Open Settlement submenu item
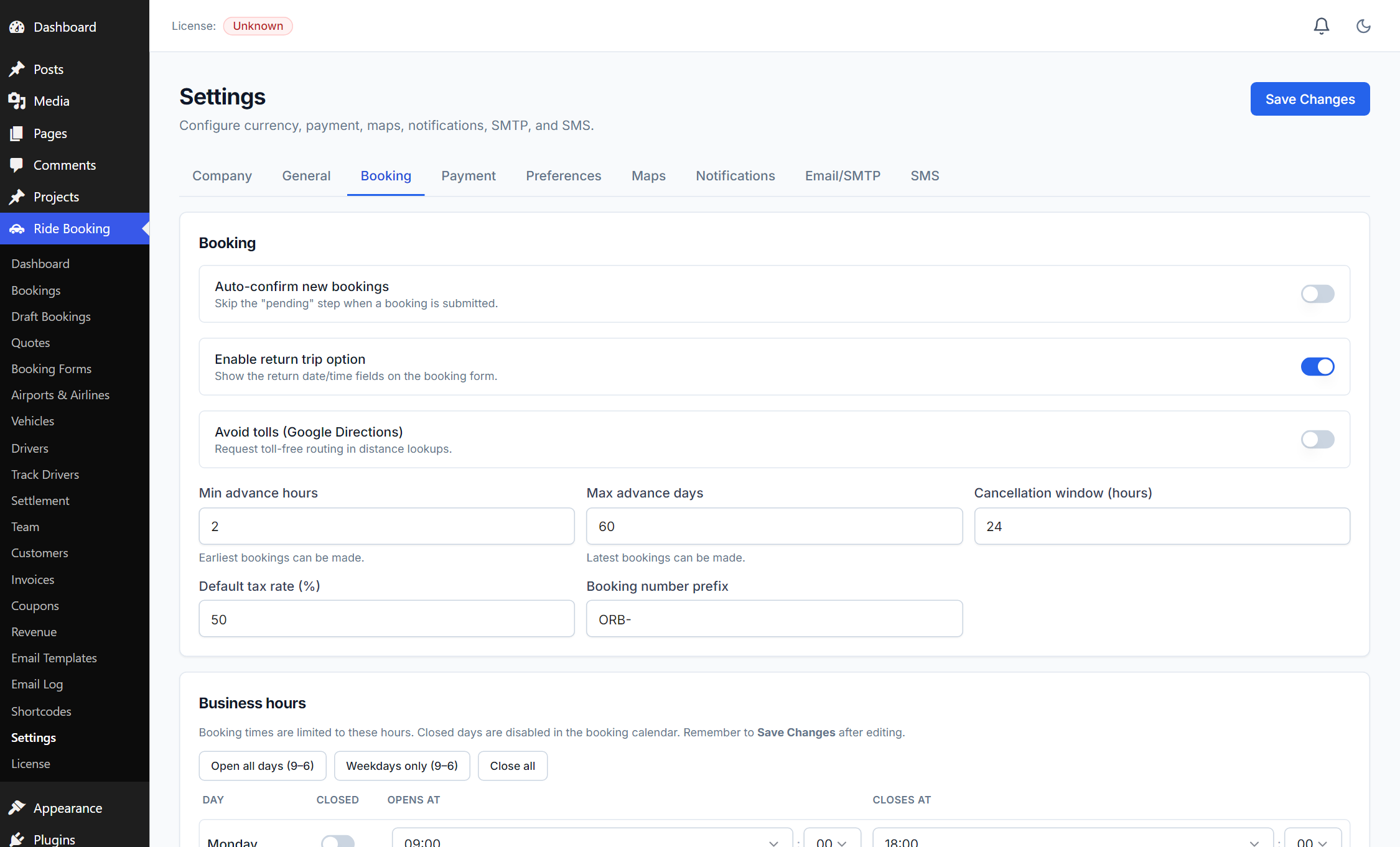1400x847 pixels. (40, 501)
